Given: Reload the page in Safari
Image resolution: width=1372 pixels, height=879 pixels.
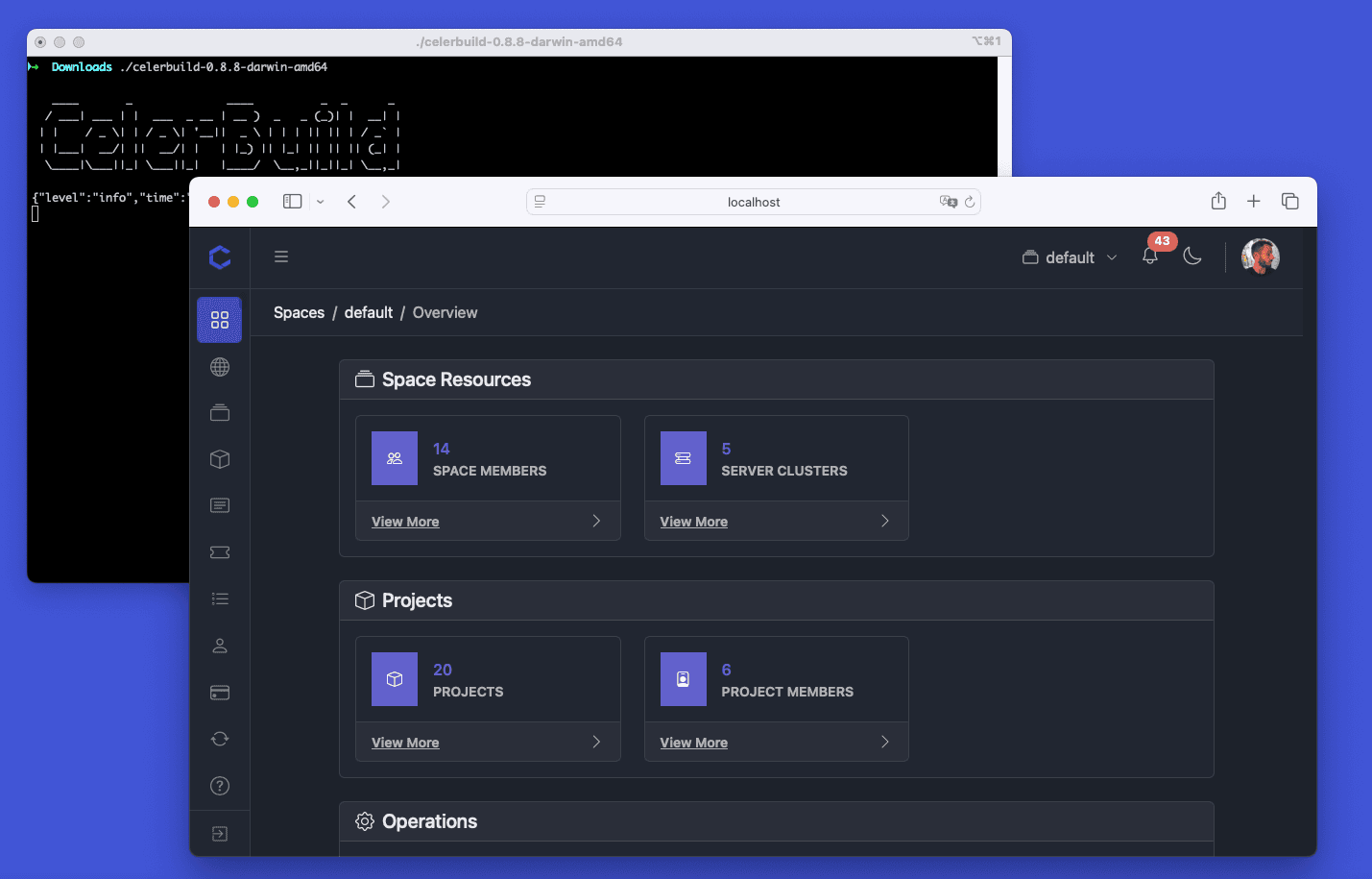Looking at the screenshot, I should pyautogui.click(x=970, y=202).
